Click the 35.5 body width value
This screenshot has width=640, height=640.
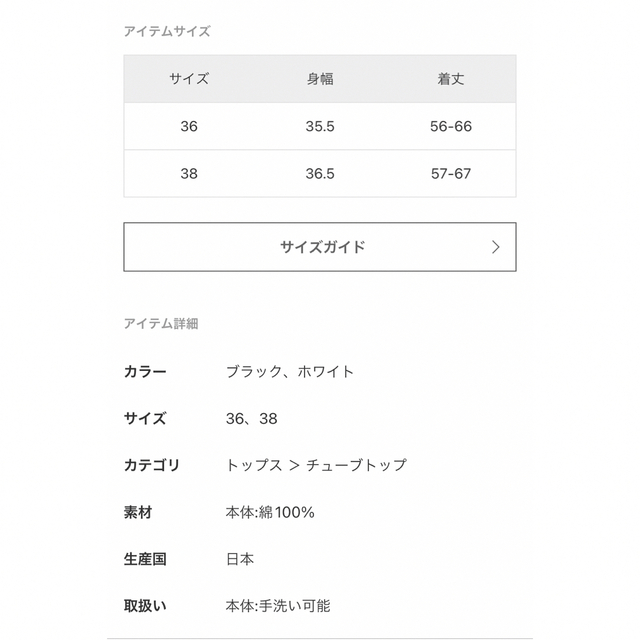point(320,127)
